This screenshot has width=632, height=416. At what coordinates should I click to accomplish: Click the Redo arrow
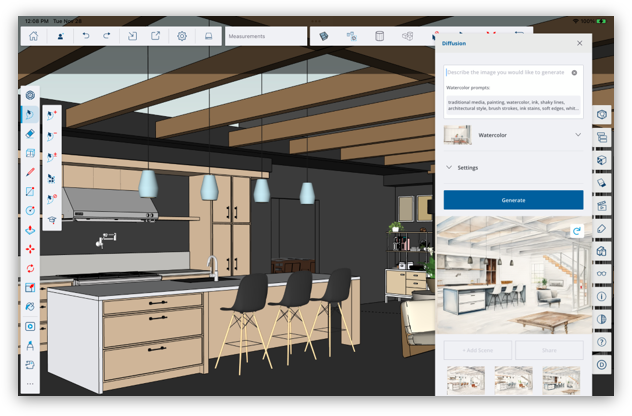pyautogui.click(x=107, y=36)
